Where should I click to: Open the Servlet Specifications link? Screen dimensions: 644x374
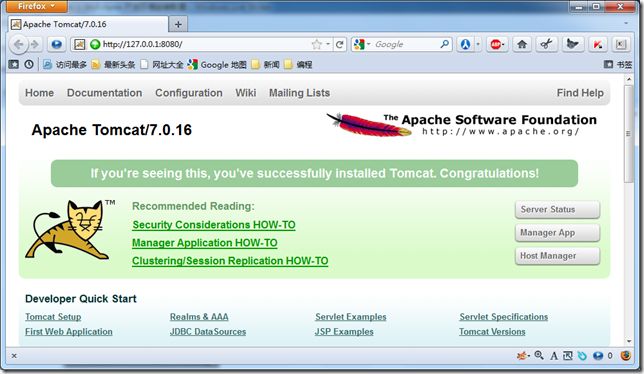tap(504, 317)
